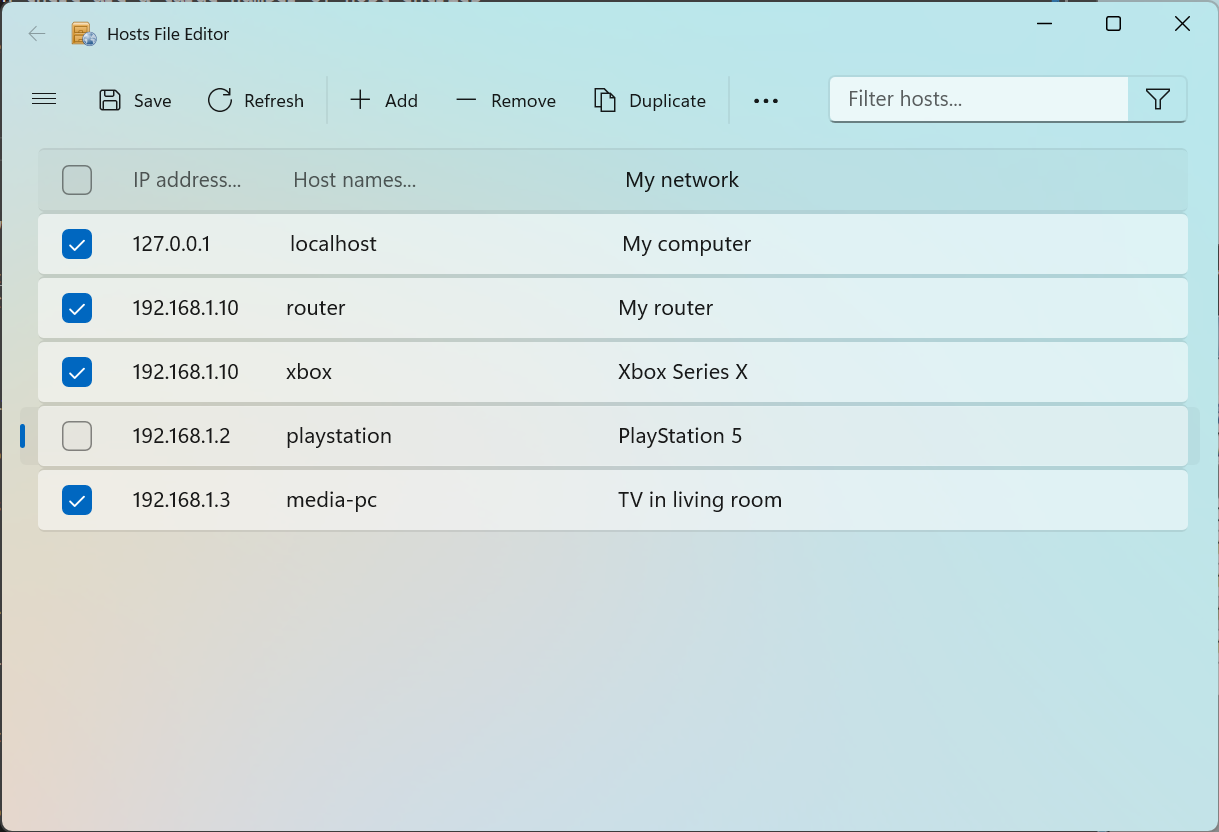
Task: Select the TV in living room row
Action: tap(613, 500)
